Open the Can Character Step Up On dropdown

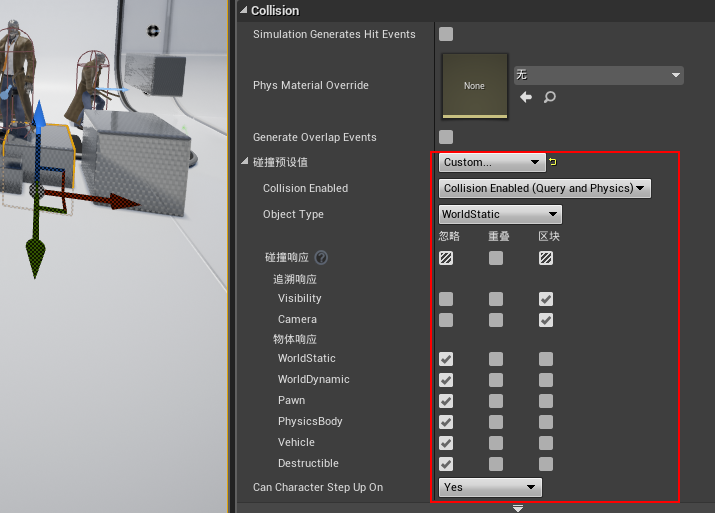click(490, 487)
